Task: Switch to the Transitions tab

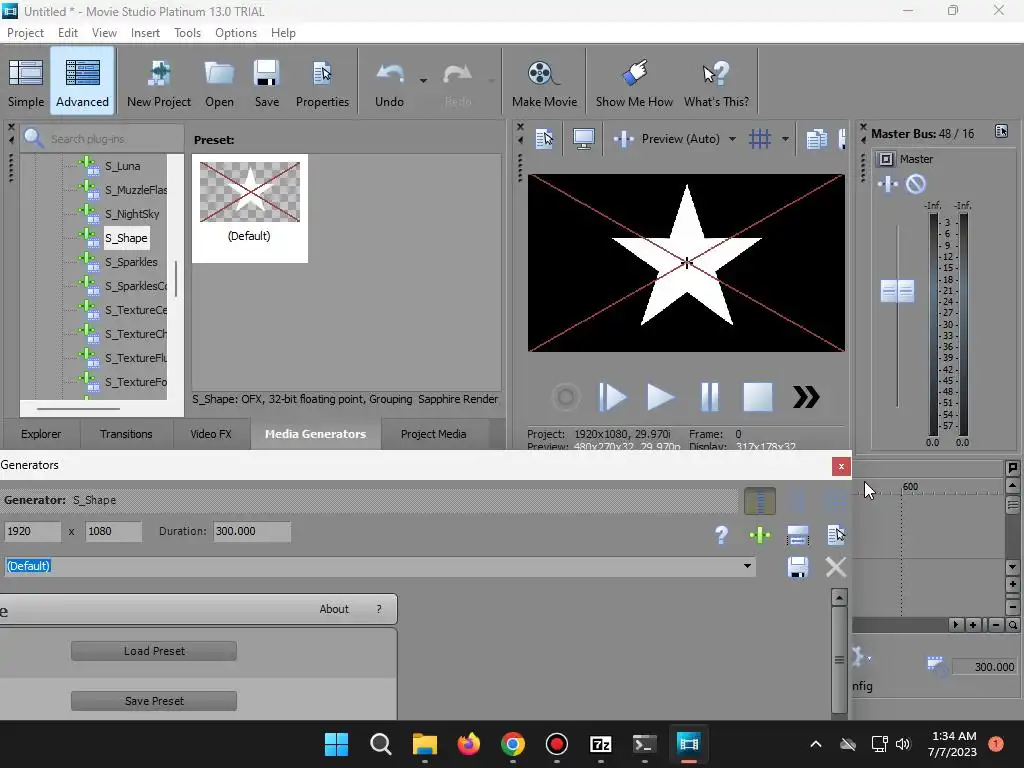Action: pyautogui.click(x=126, y=434)
